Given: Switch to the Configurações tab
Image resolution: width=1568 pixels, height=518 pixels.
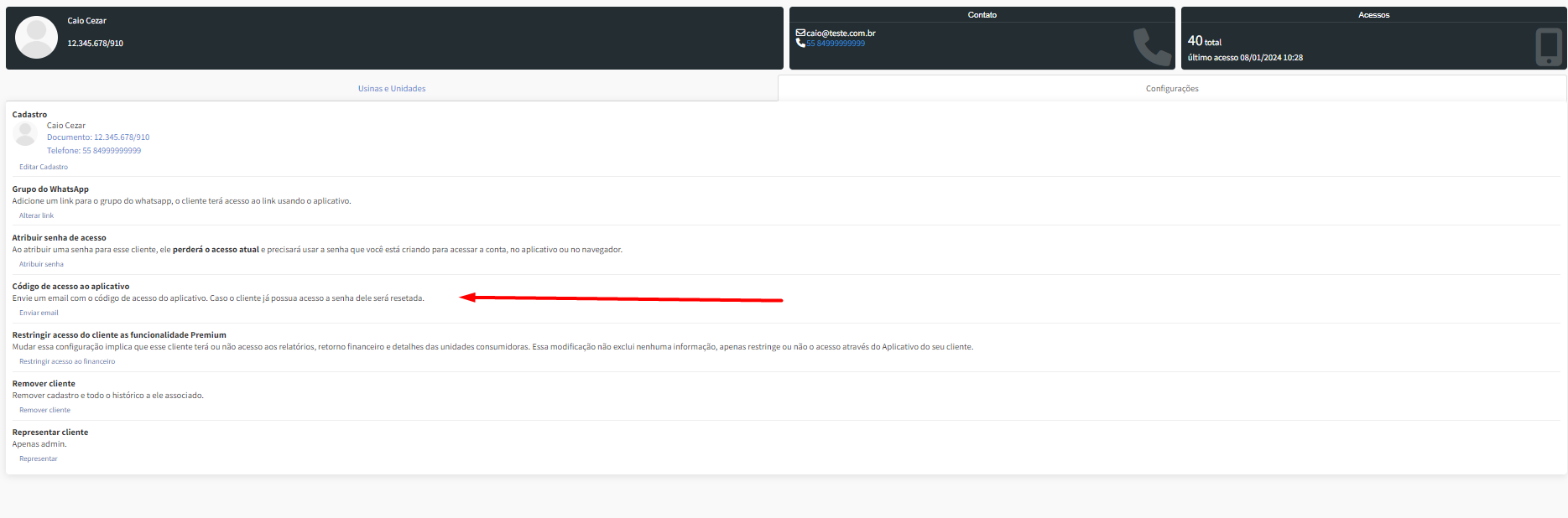Looking at the screenshot, I should click(x=1171, y=89).
